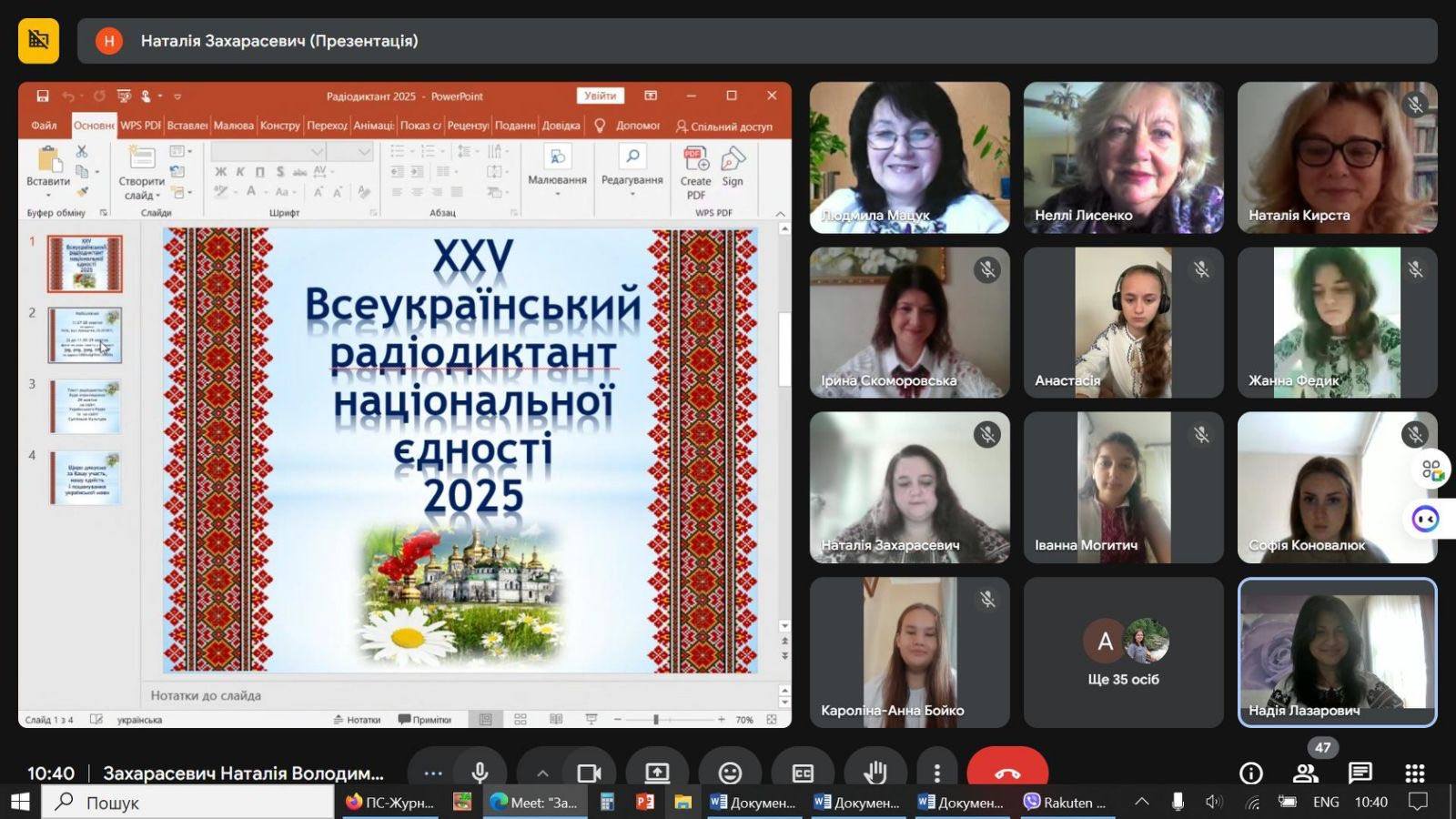Click the Увійти sign-in button

600,96
